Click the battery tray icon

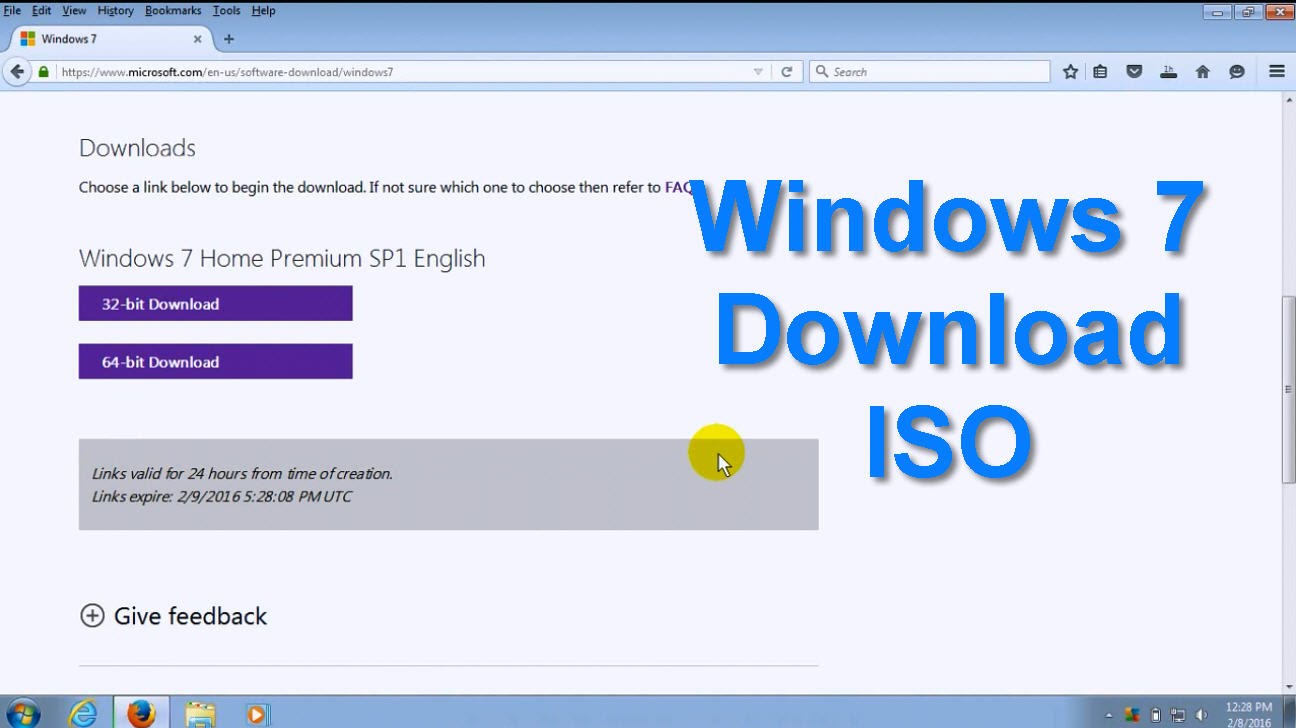[x=1155, y=715]
